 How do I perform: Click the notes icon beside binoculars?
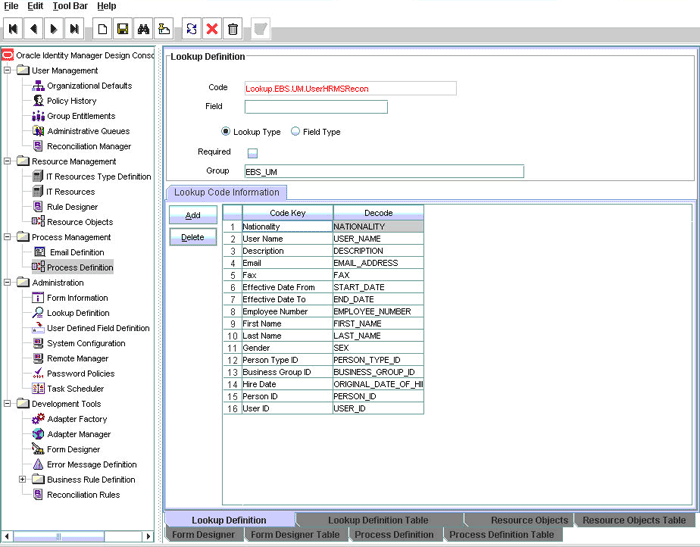(164, 29)
